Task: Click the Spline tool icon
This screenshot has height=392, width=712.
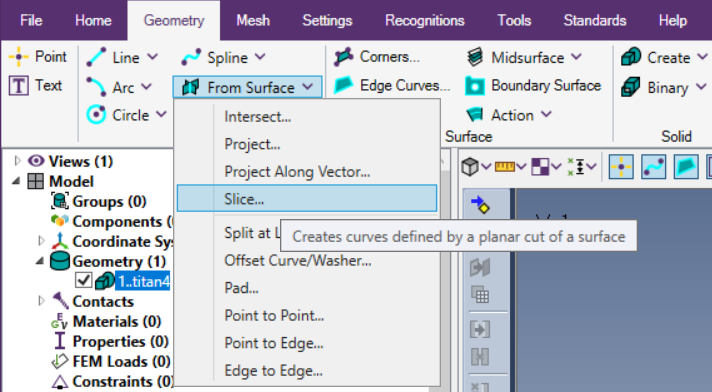Action: tap(191, 57)
